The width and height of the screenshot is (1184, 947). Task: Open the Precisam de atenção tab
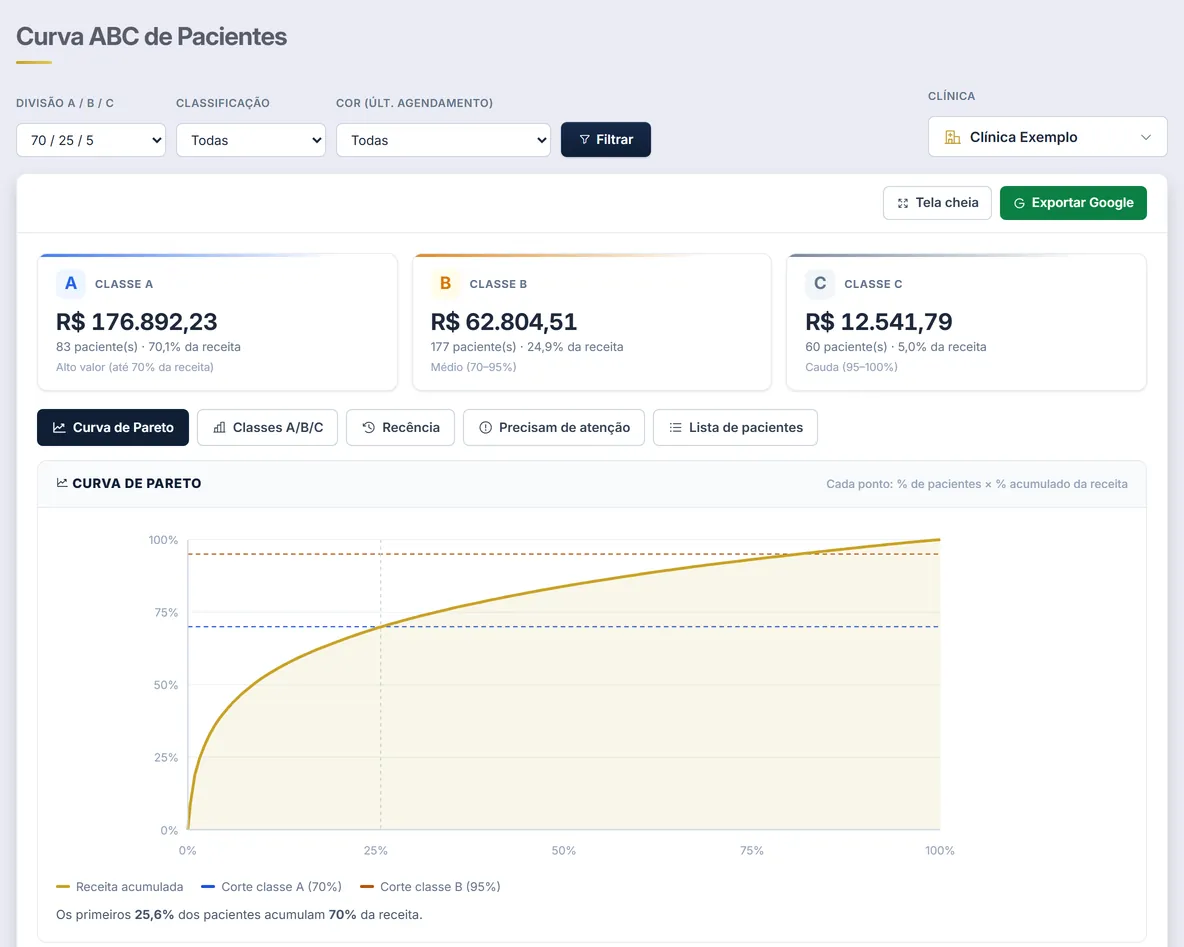click(x=553, y=427)
